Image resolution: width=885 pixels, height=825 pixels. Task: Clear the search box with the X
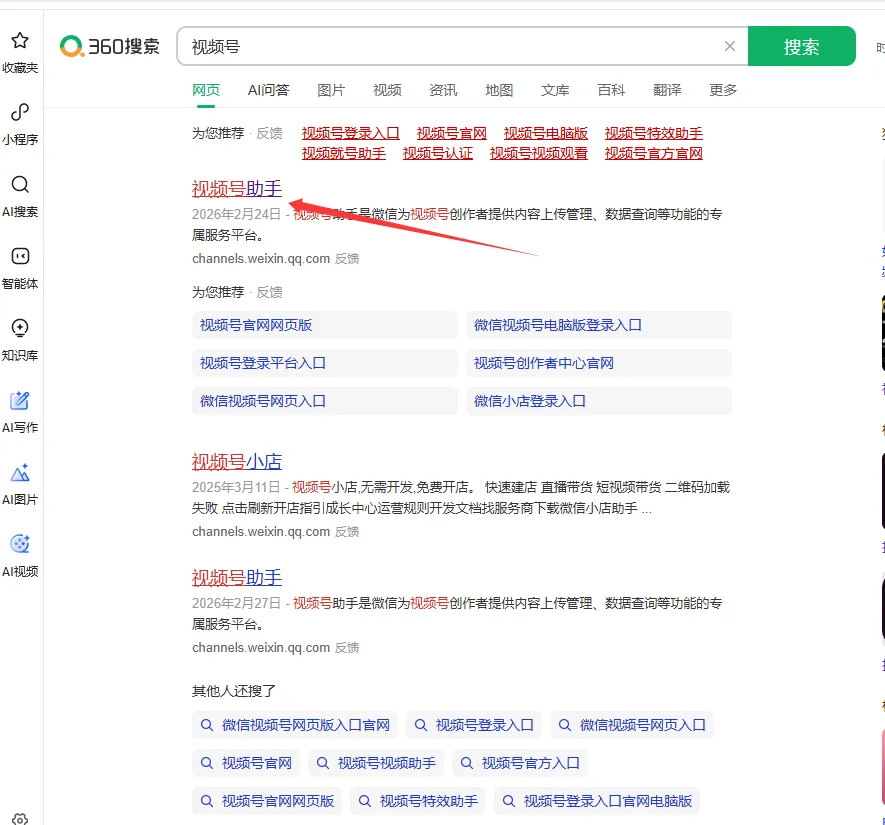click(x=730, y=46)
